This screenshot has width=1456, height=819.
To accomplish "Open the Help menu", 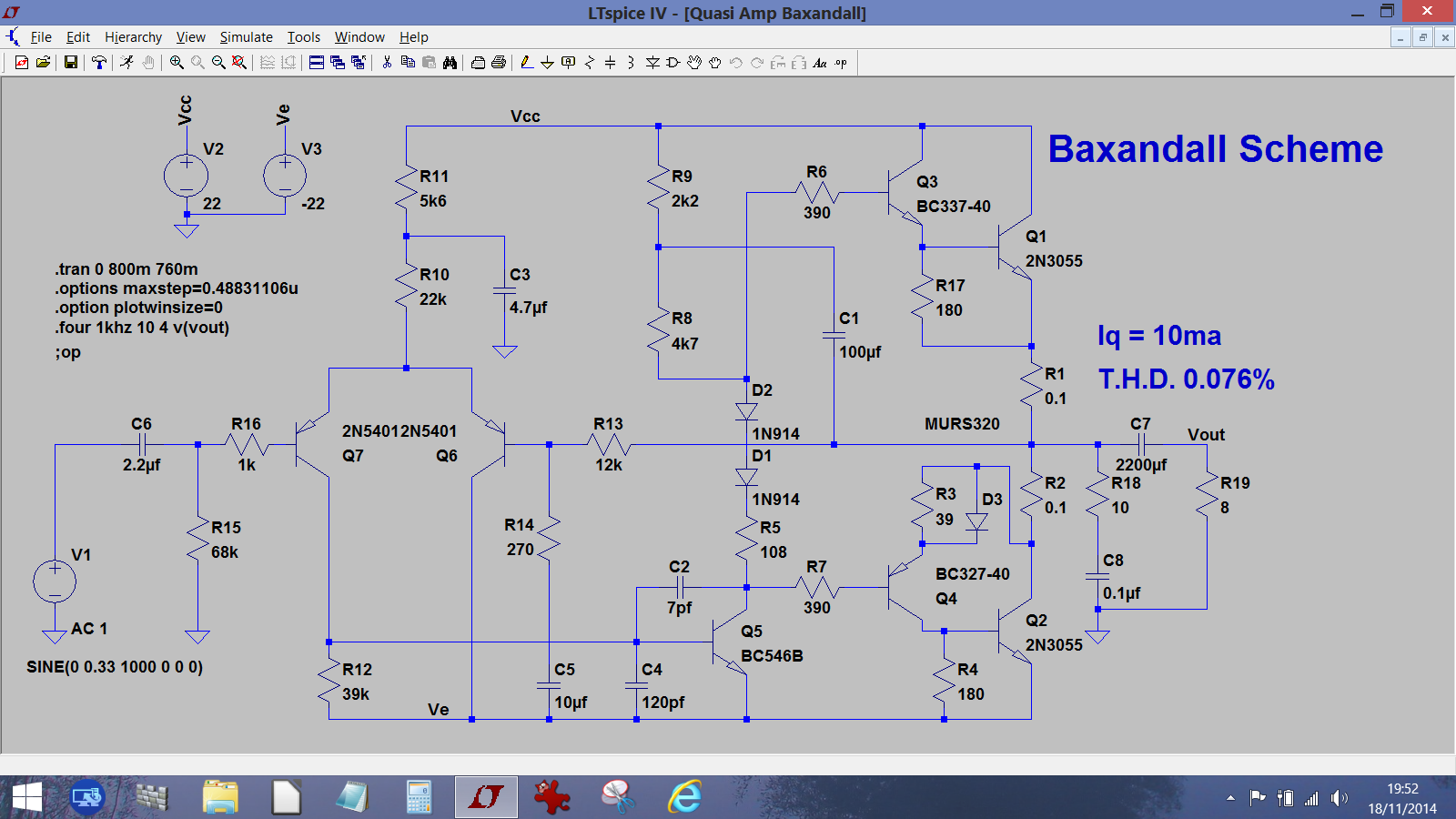I will pyautogui.click(x=413, y=37).
